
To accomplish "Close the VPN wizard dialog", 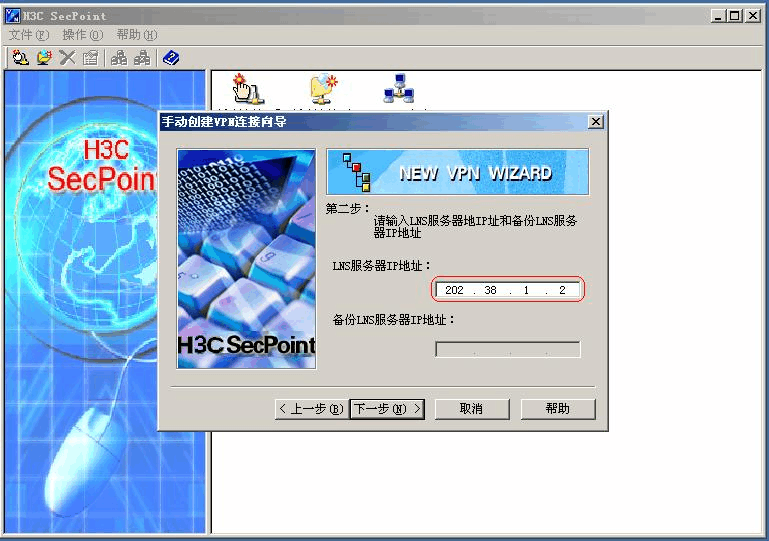I will point(596,121).
